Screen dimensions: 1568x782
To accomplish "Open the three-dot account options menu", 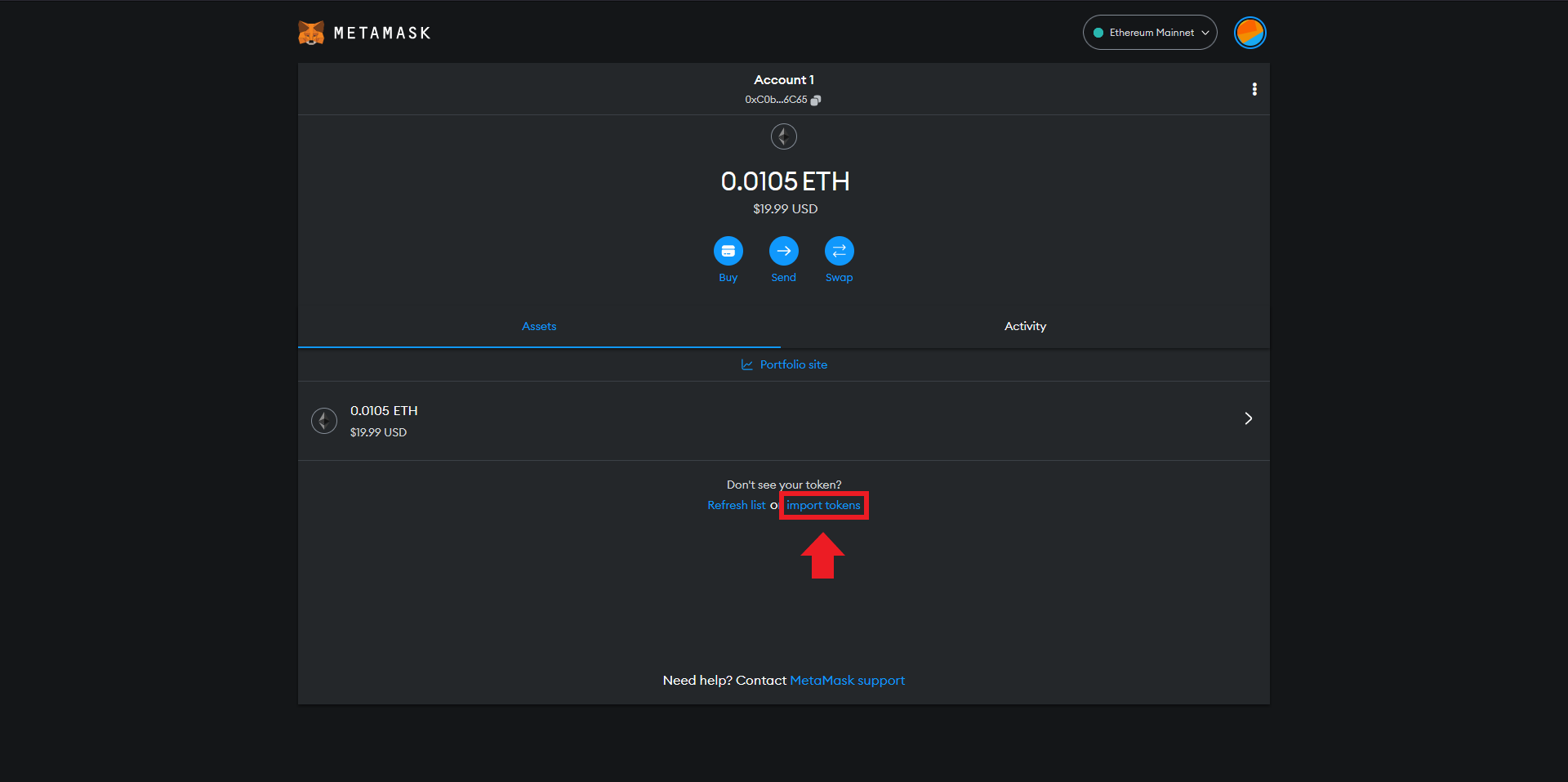I will 1254,89.
